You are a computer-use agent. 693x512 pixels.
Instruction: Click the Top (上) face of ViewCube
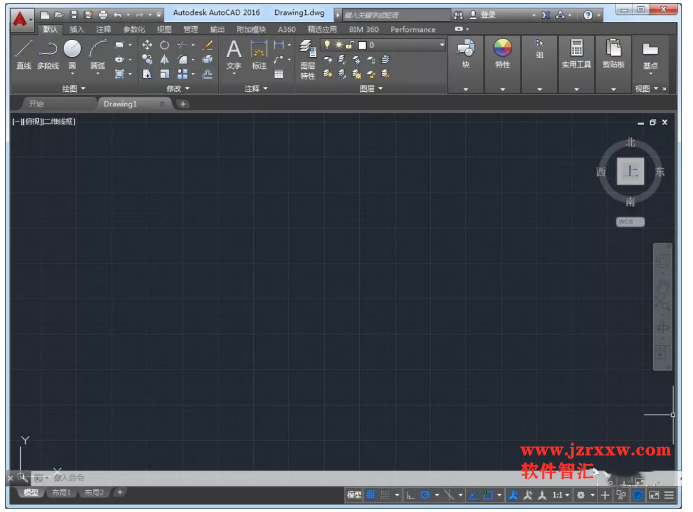pyautogui.click(x=631, y=171)
